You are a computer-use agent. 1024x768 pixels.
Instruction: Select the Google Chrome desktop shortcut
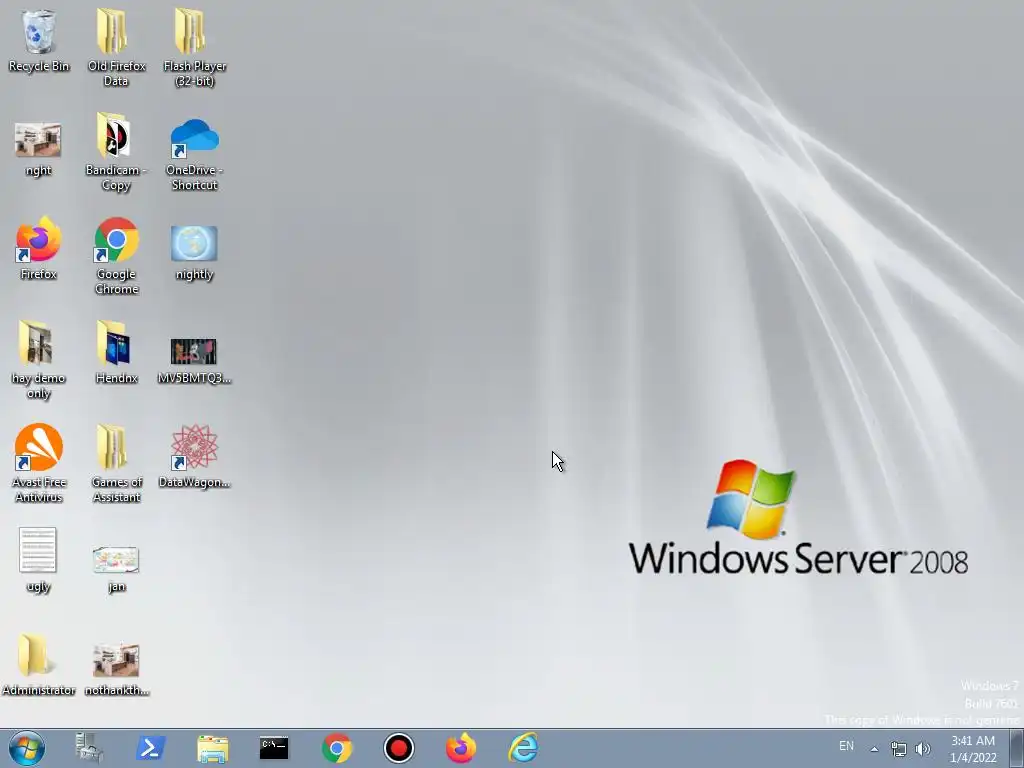coord(116,256)
